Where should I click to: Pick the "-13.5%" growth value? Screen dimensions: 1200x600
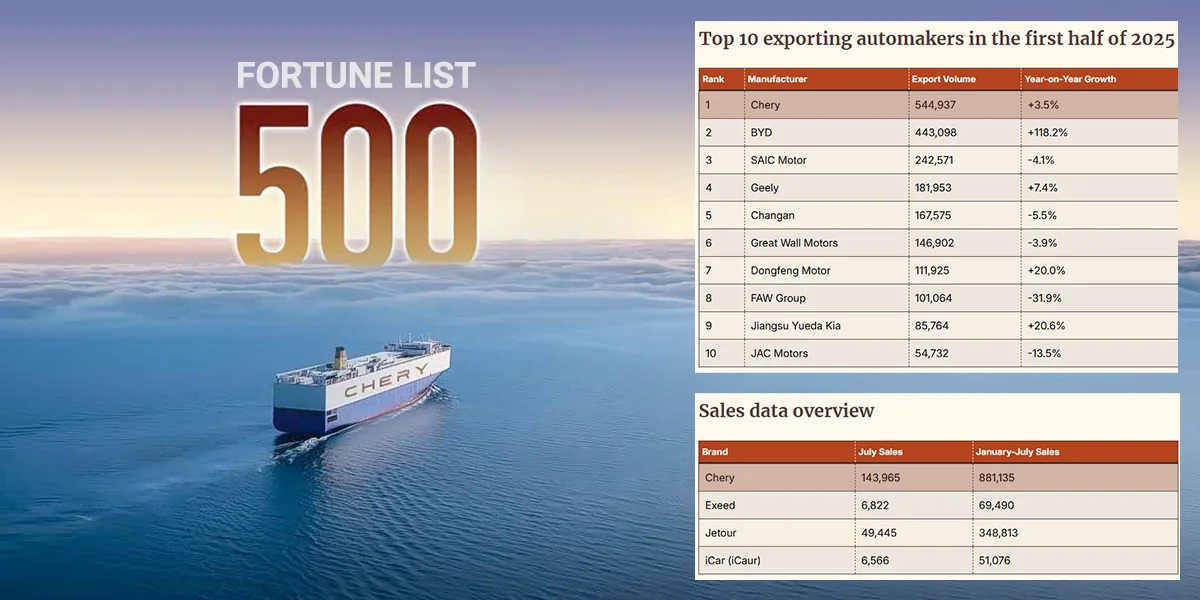tap(1043, 353)
